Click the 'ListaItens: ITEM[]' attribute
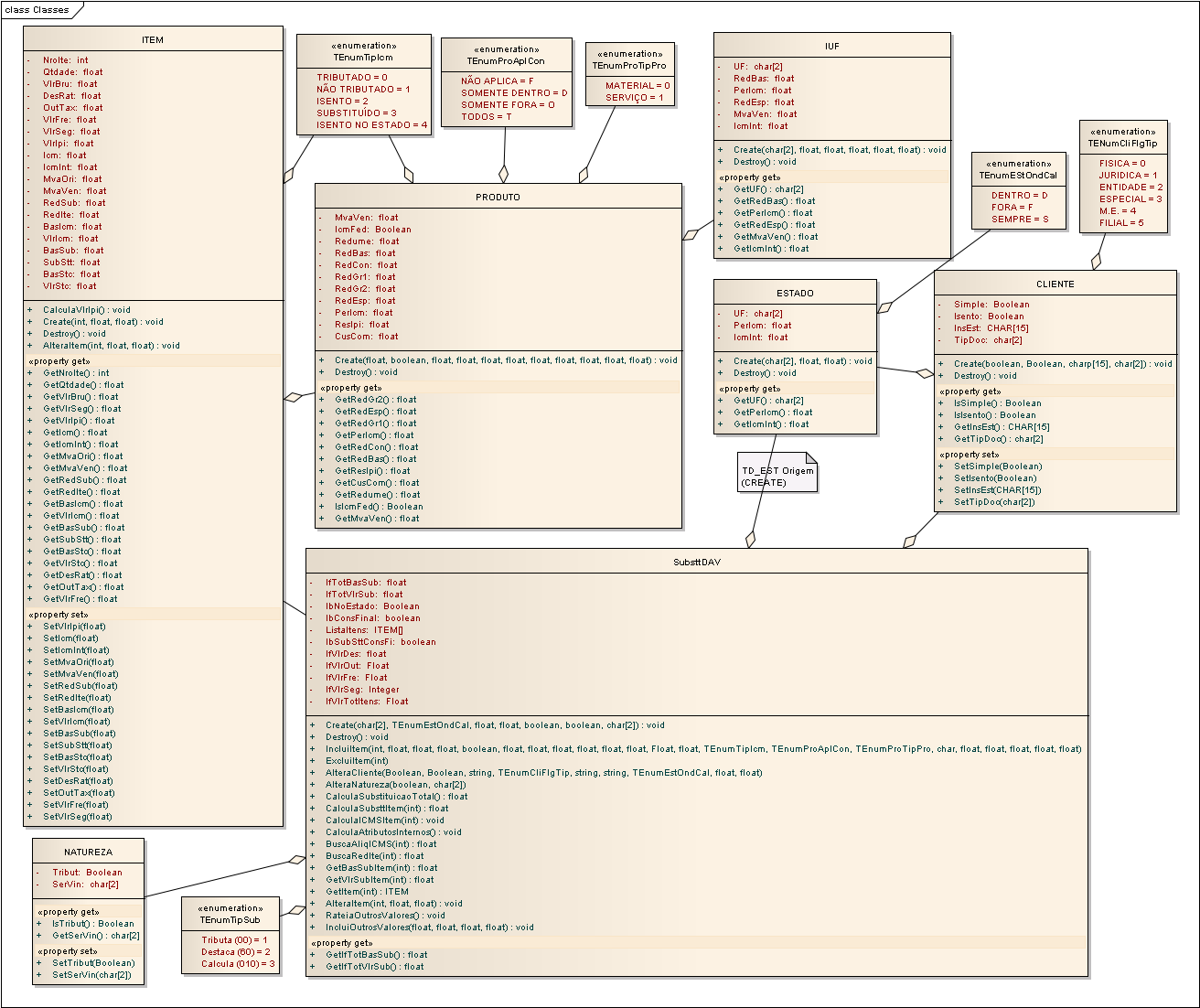 [x=364, y=630]
